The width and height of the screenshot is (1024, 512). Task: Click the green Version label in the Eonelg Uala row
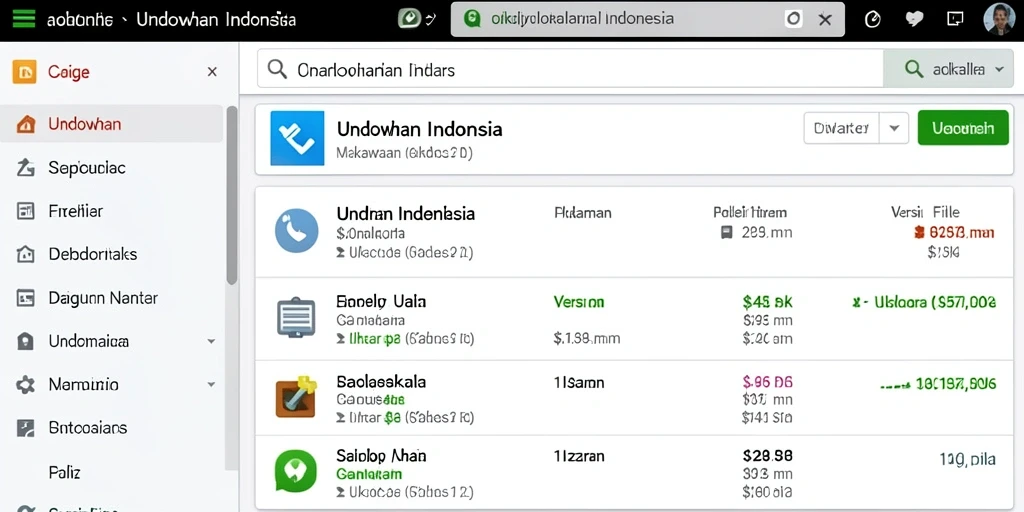click(579, 302)
